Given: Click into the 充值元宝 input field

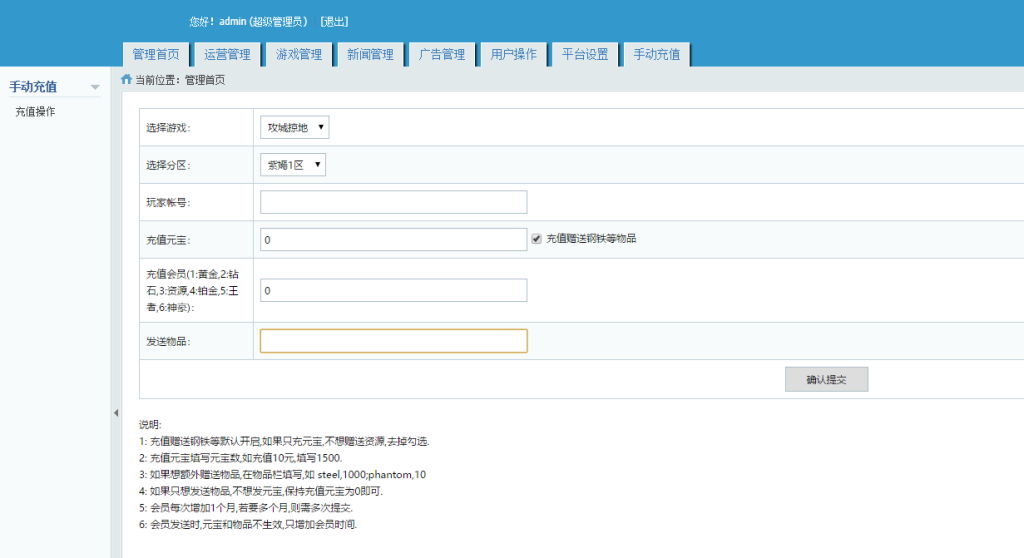Looking at the screenshot, I should [393, 240].
